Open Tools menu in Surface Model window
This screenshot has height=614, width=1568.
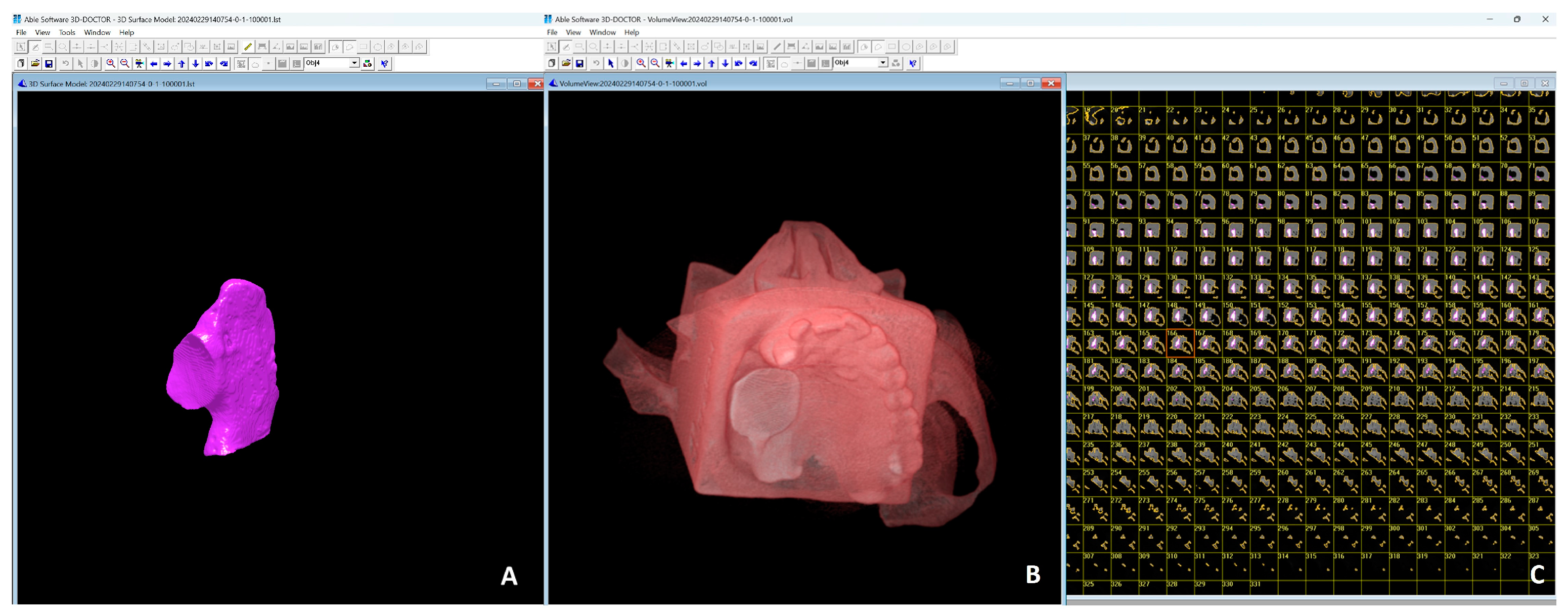[67, 33]
